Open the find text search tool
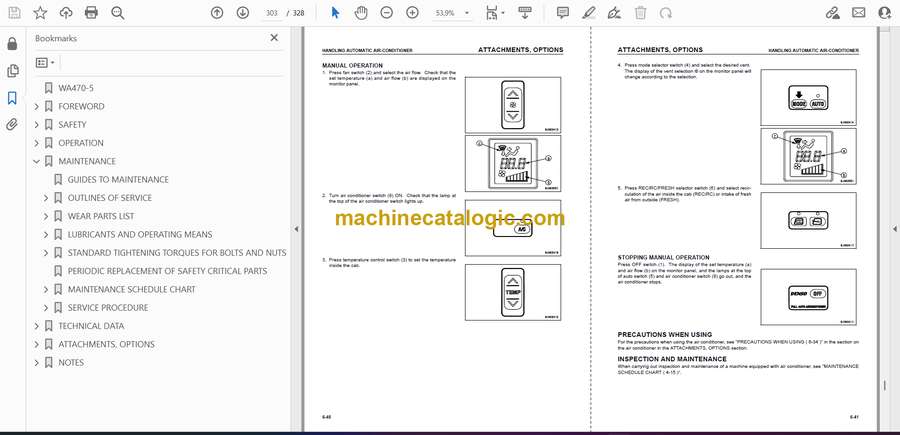Image resolution: width=900 pixels, height=435 pixels. tap(118, 13)
